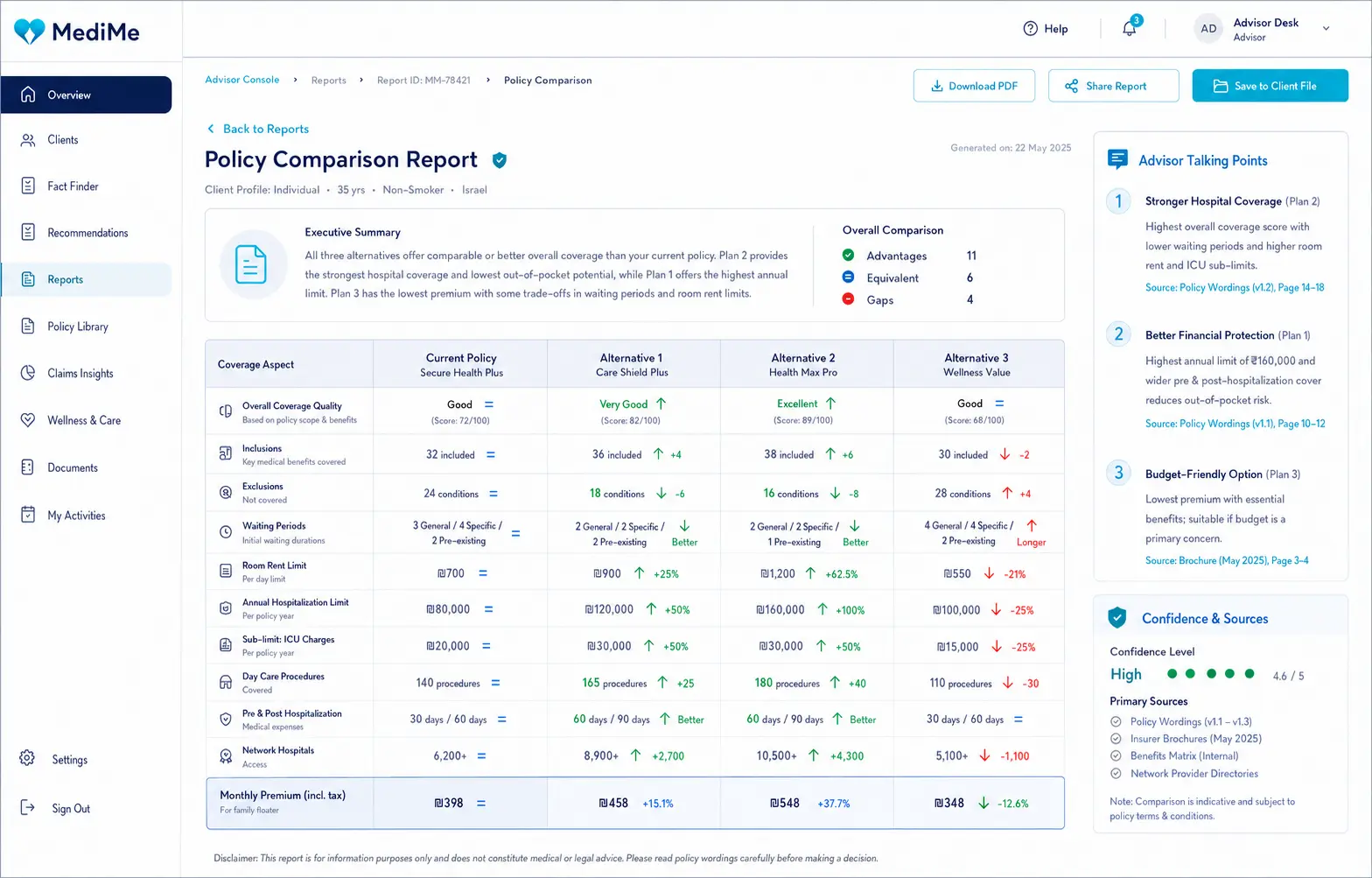This screenshot has height=878, width=1372.
Task: Expand the Advisor Desk account menu
Action: click(x=1326, y=29)
